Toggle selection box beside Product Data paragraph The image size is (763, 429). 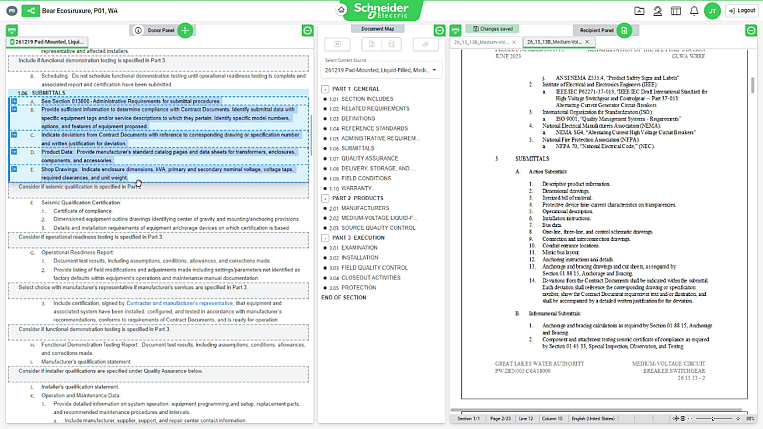point(14,152)
